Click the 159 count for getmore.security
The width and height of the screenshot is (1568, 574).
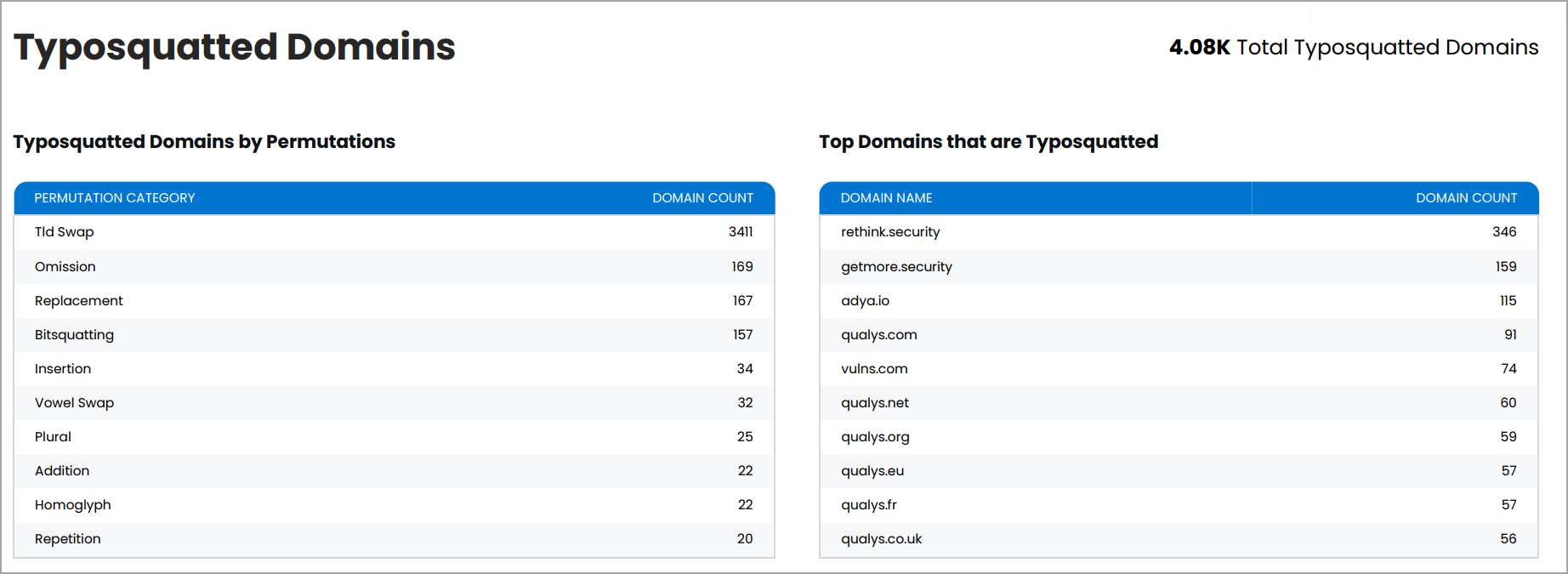click(1506, 267)
